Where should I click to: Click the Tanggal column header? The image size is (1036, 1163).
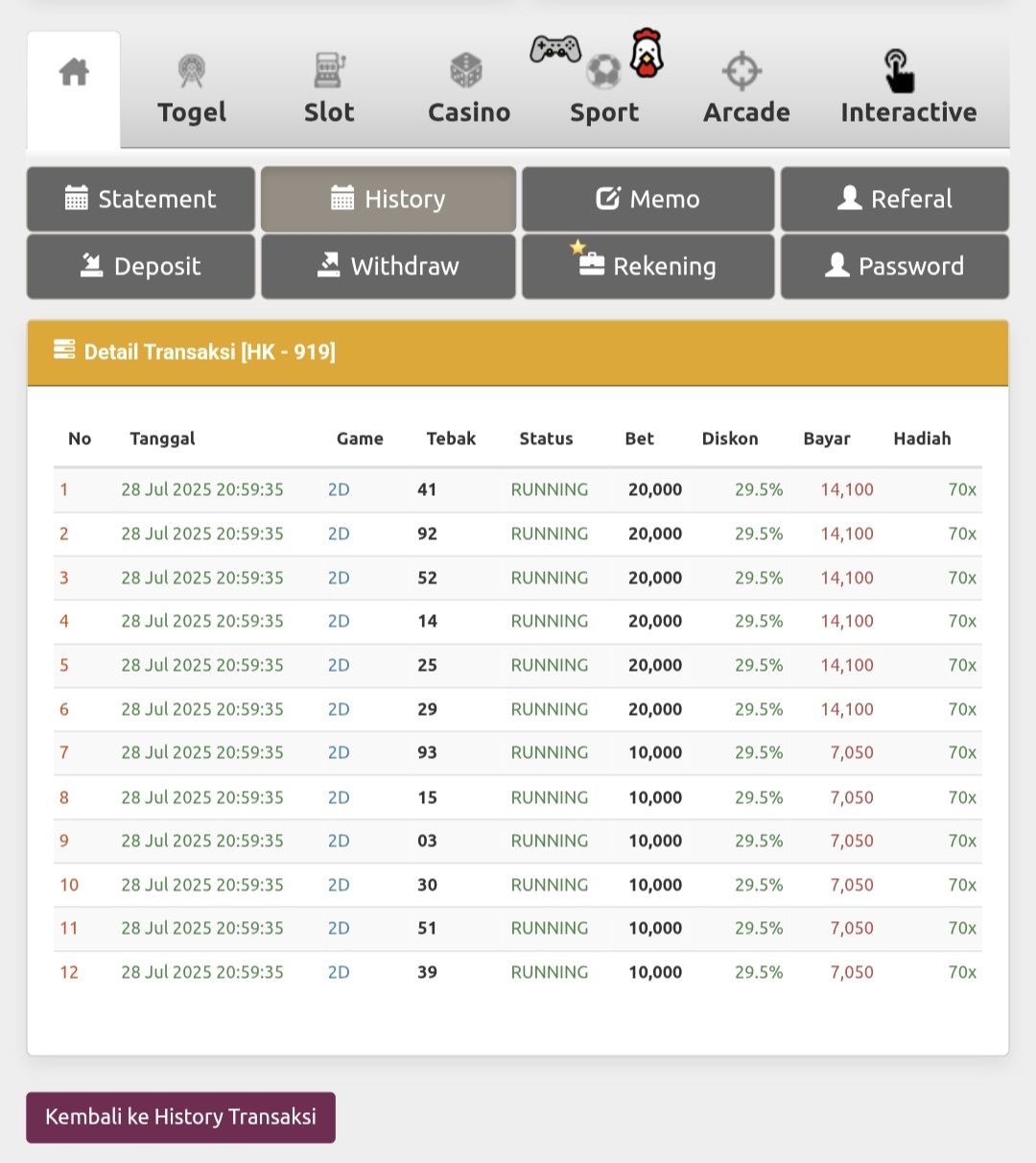coord(162,439)
